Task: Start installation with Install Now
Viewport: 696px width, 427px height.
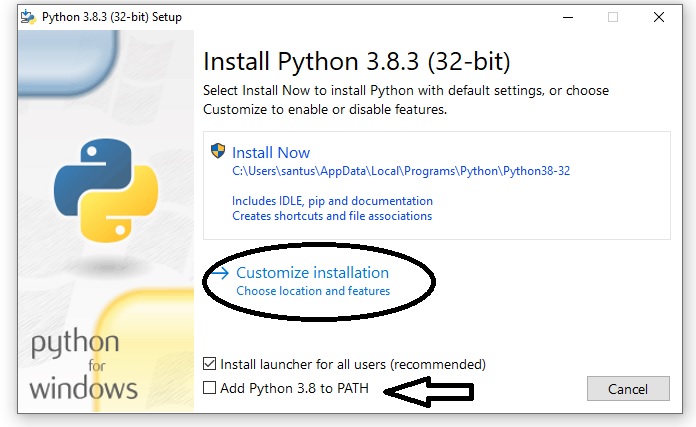Action: (271, 153)
